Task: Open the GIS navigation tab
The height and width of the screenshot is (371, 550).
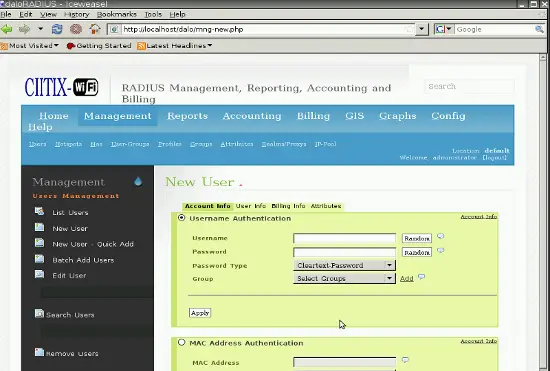Action: [x=355, y=116]
